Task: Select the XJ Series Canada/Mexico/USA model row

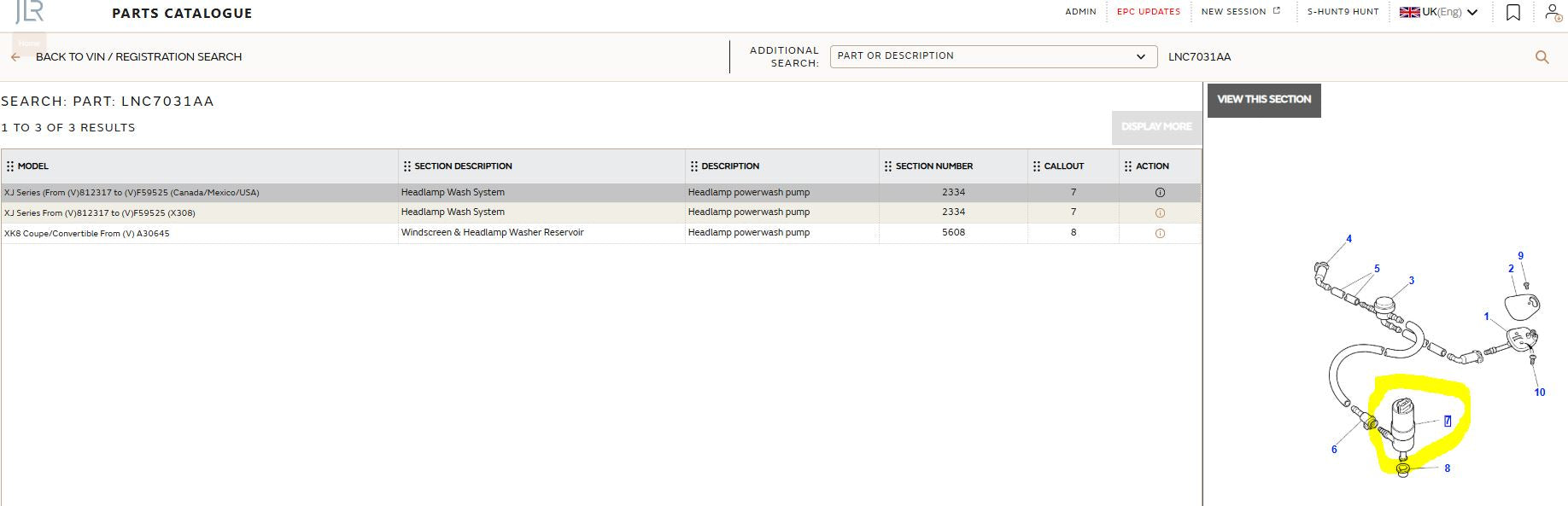Action: coord(601,193)
